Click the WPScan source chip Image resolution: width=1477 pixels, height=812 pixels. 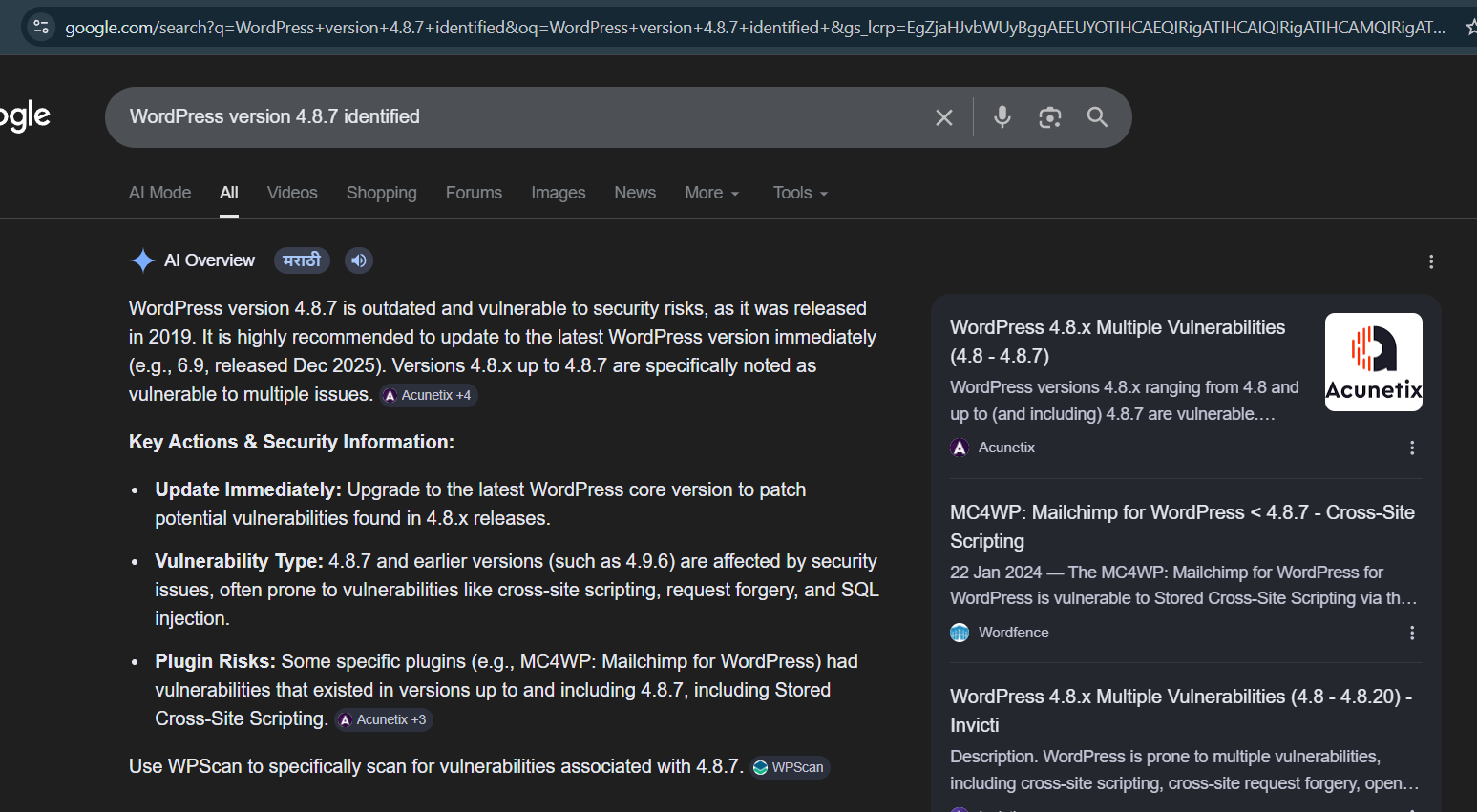tap(790, 766)
